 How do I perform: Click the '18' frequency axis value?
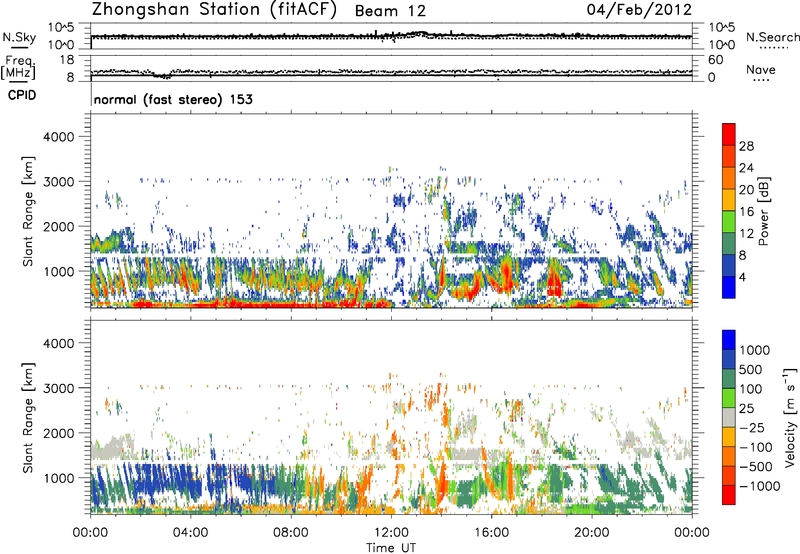tap(67, 60)
